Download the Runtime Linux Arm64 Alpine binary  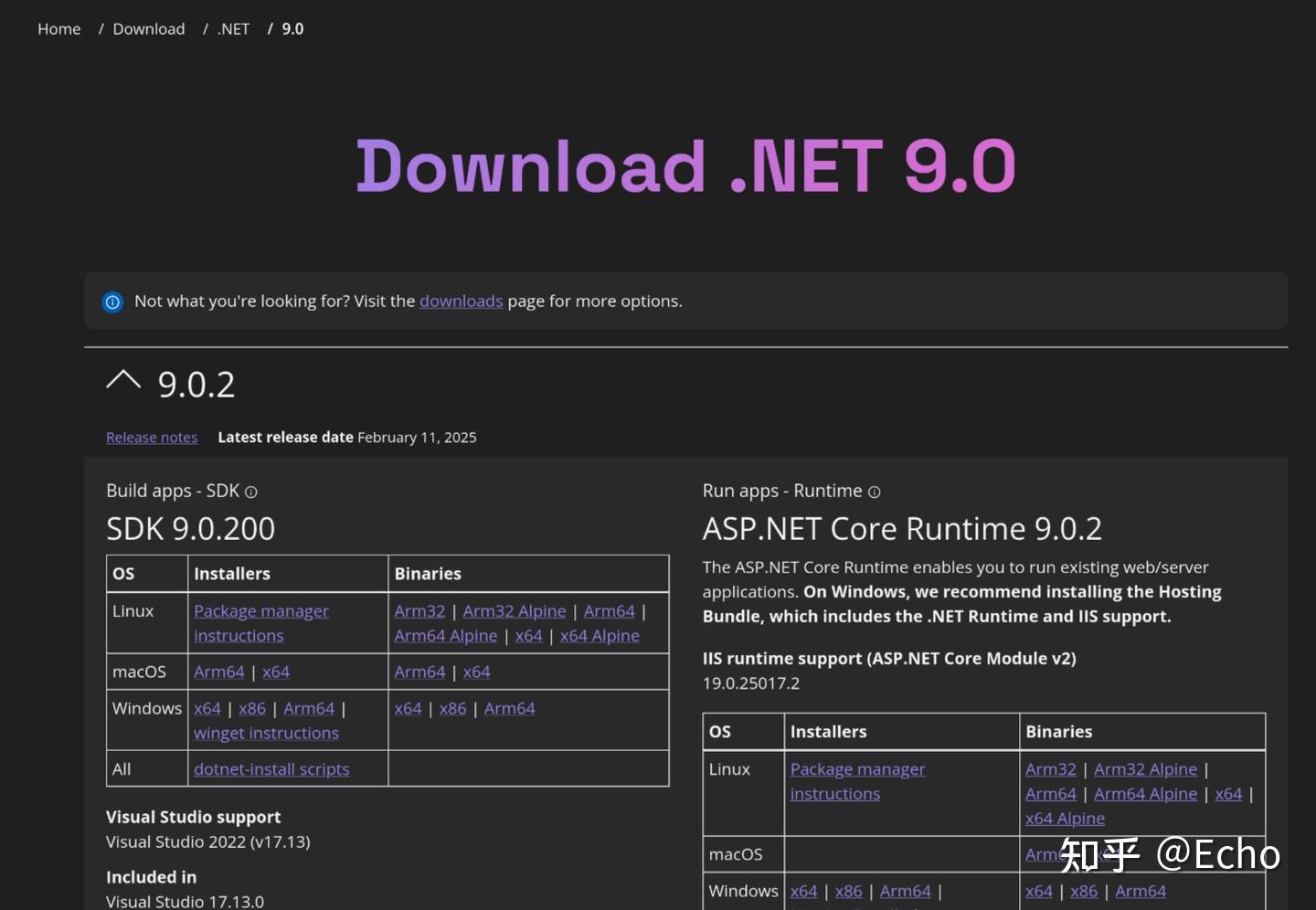pos(1146,794)
